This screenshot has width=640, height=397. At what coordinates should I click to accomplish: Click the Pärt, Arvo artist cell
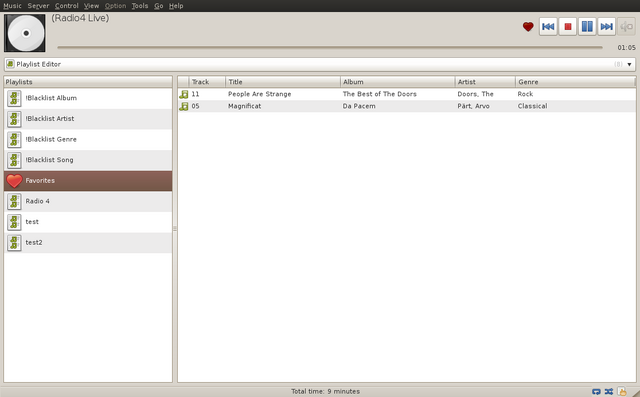click(x=473, y=106)
